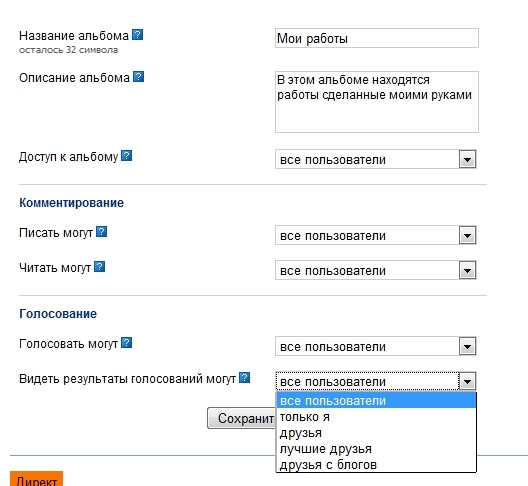Click the Сохранить button

click(242, 418)
